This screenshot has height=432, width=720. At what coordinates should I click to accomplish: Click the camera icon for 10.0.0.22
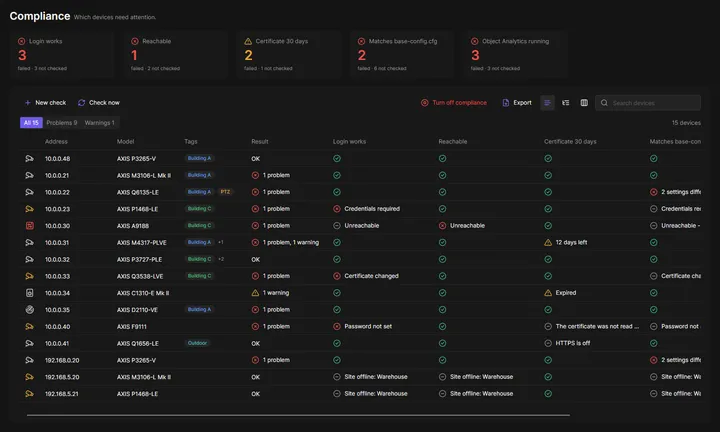point(29,192)
